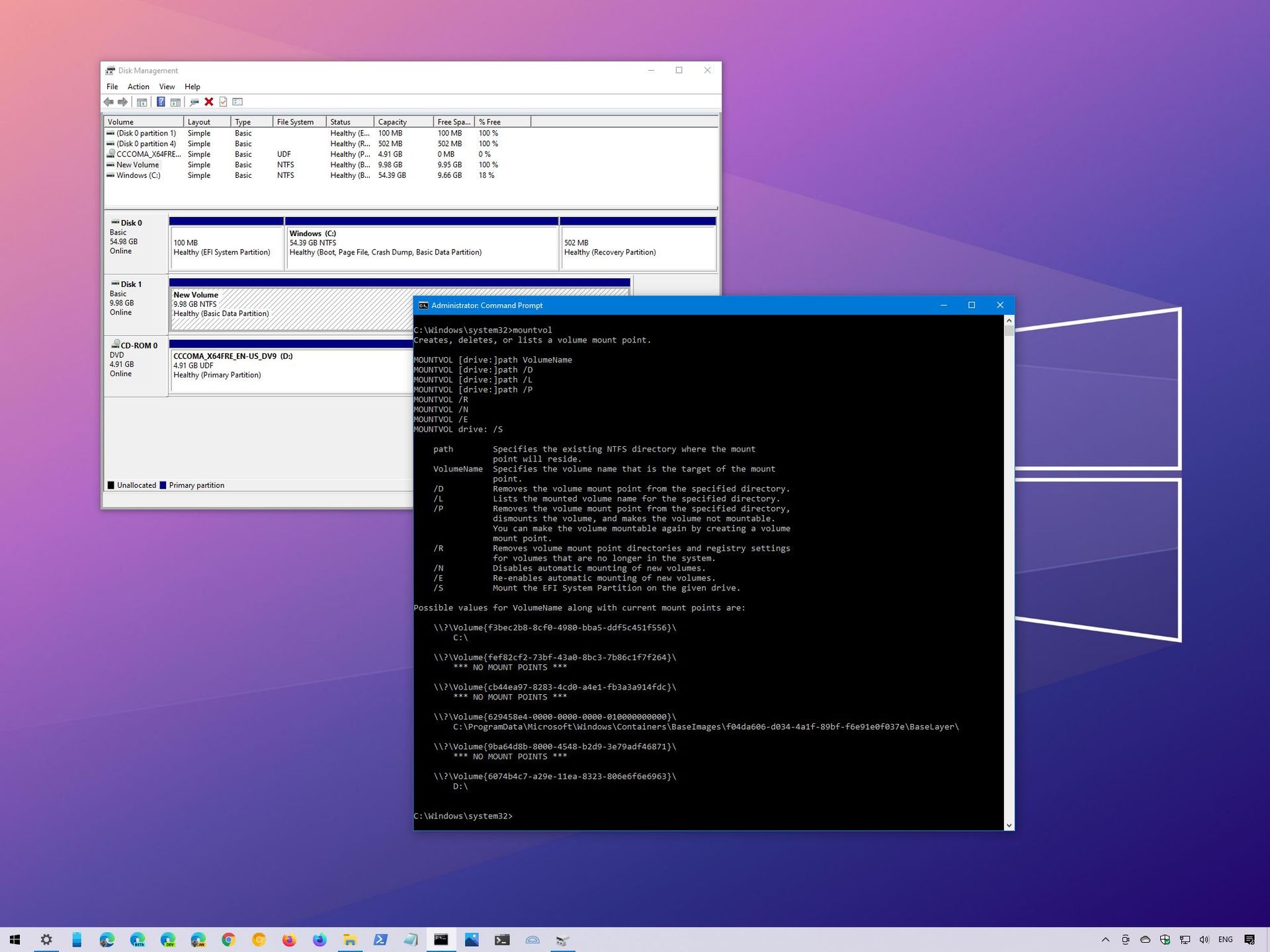
Task: Click the Windows Start button
Action: coord(14,939)
